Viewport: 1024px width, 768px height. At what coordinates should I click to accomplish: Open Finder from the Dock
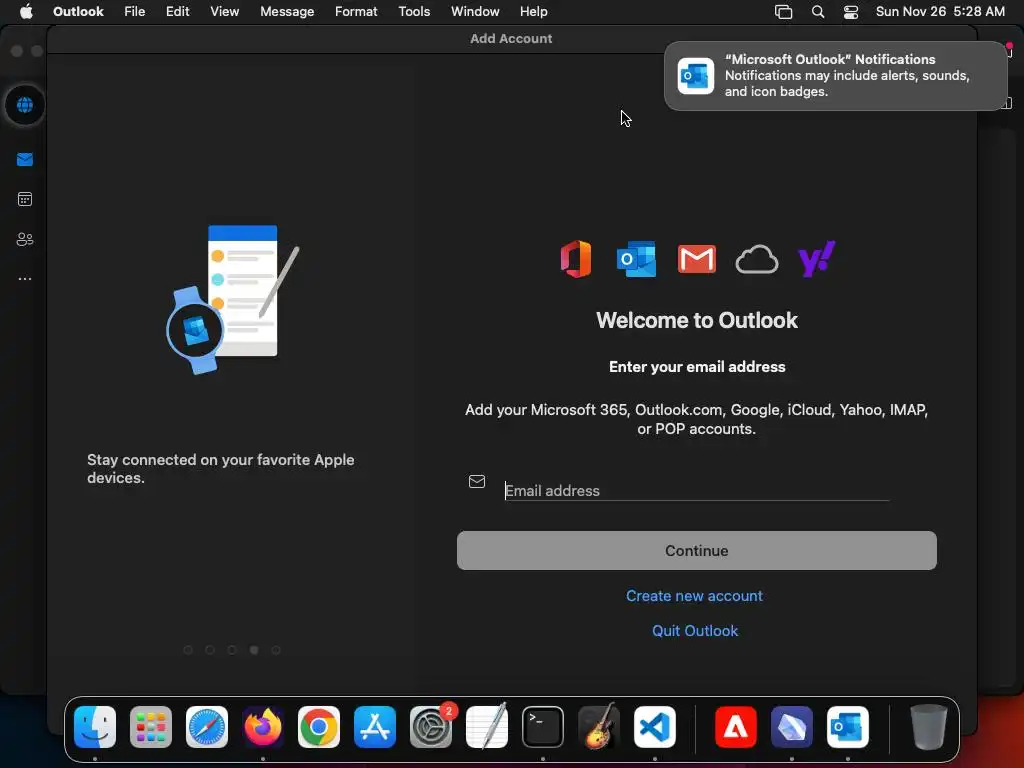click(95, 727)
